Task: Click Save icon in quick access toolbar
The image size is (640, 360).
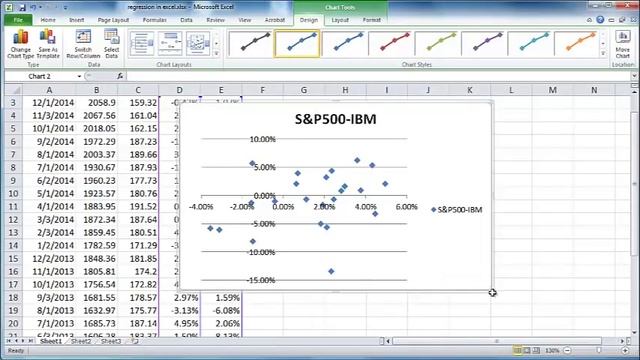Action: click(x=22, y=7)
